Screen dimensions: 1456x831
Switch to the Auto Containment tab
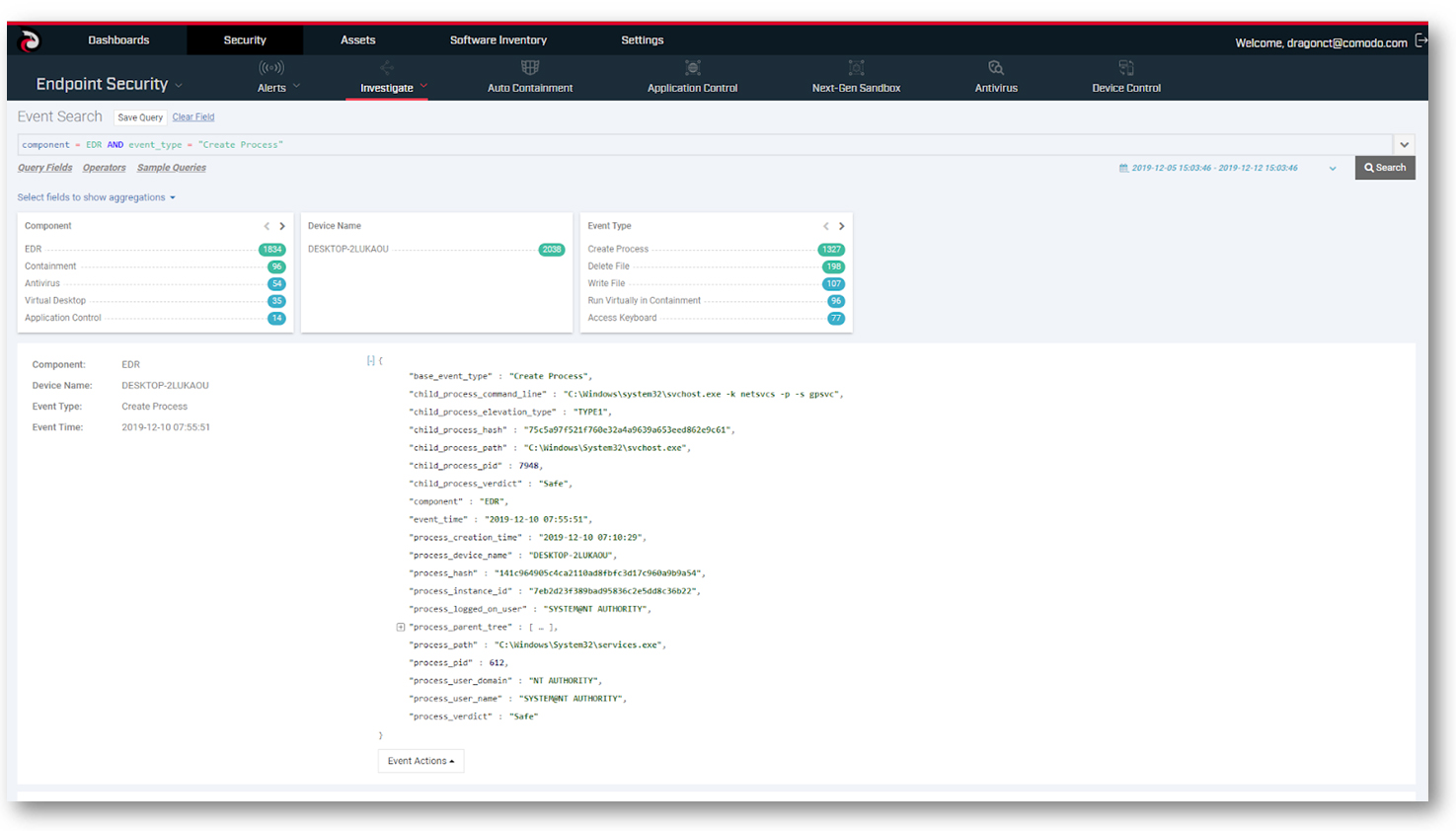[530, 88]
